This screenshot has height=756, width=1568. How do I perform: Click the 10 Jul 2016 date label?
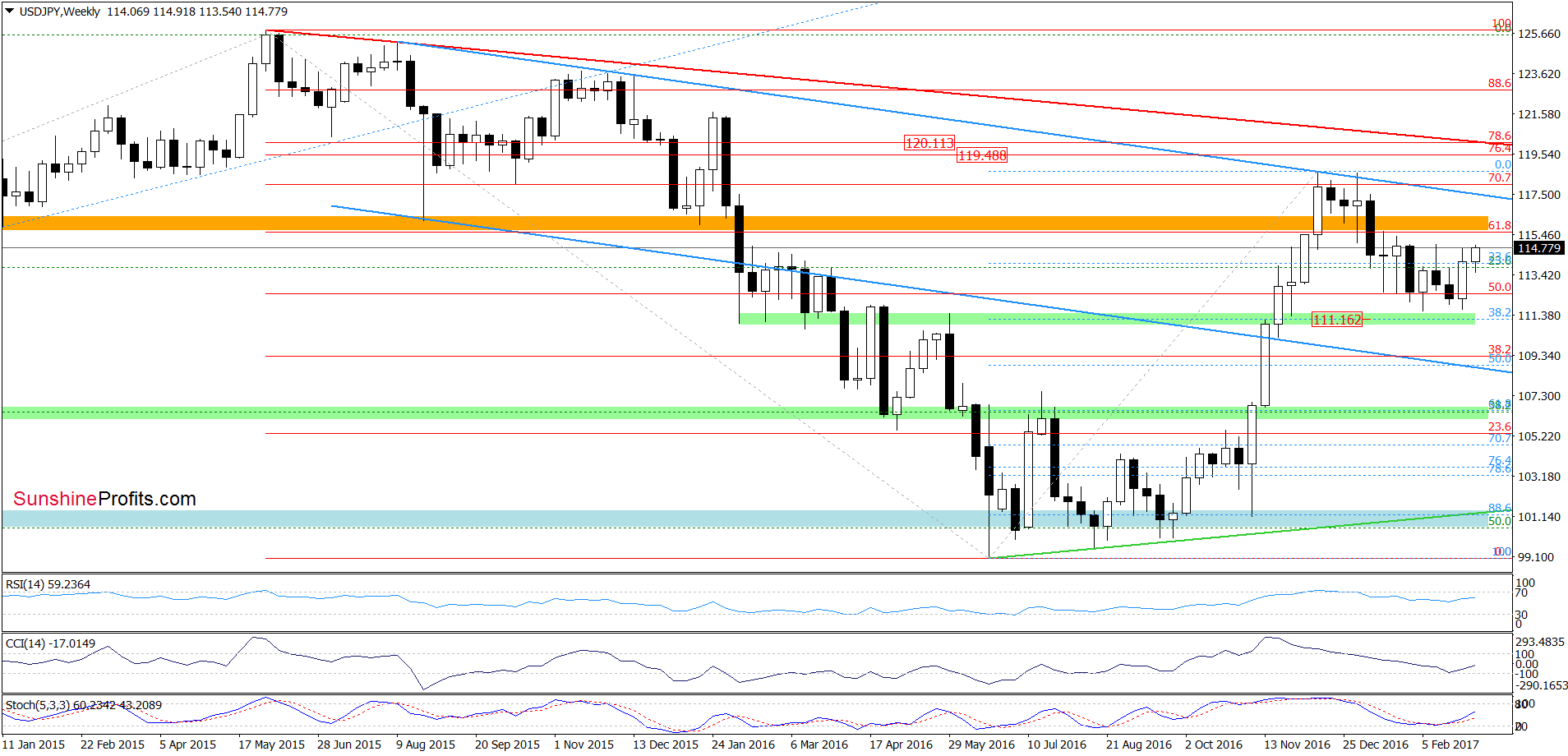(x=1057, y=744)
